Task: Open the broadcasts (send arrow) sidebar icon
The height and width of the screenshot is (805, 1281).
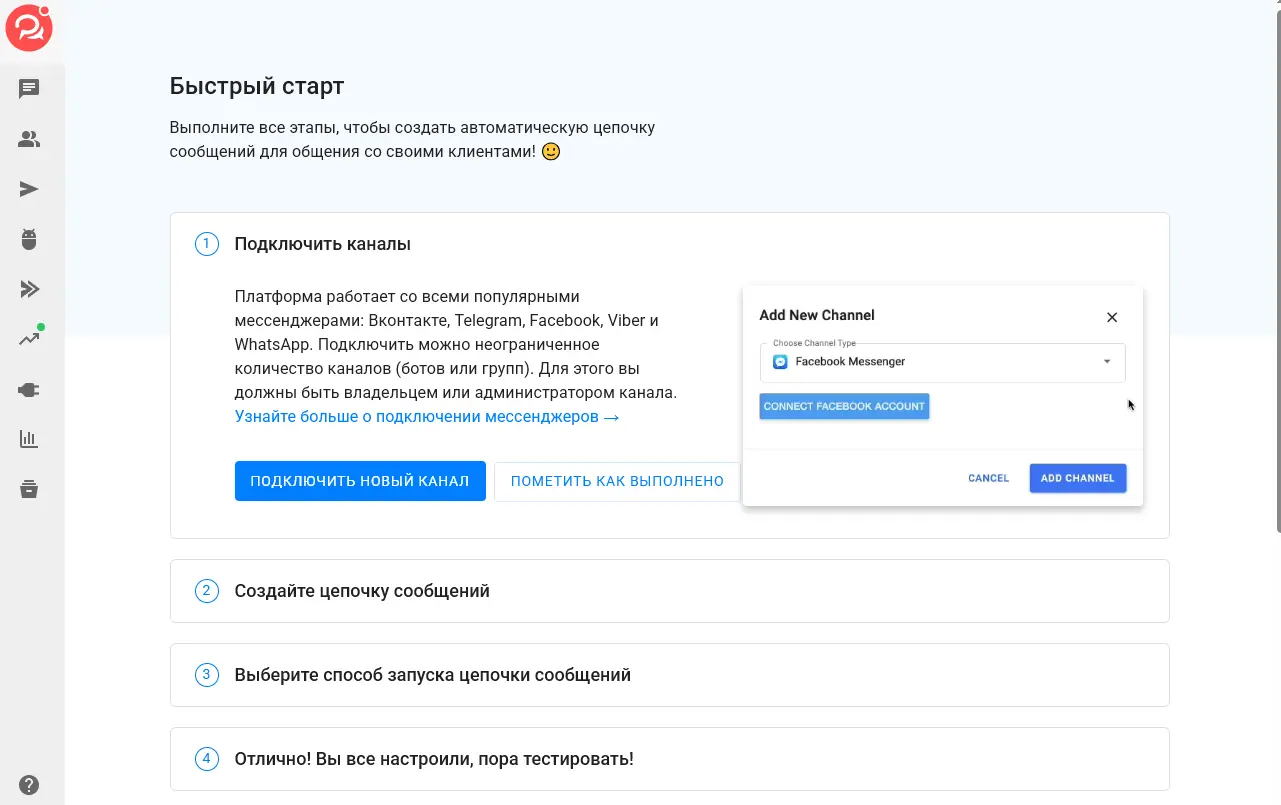Action: click(x=29, y=188)
